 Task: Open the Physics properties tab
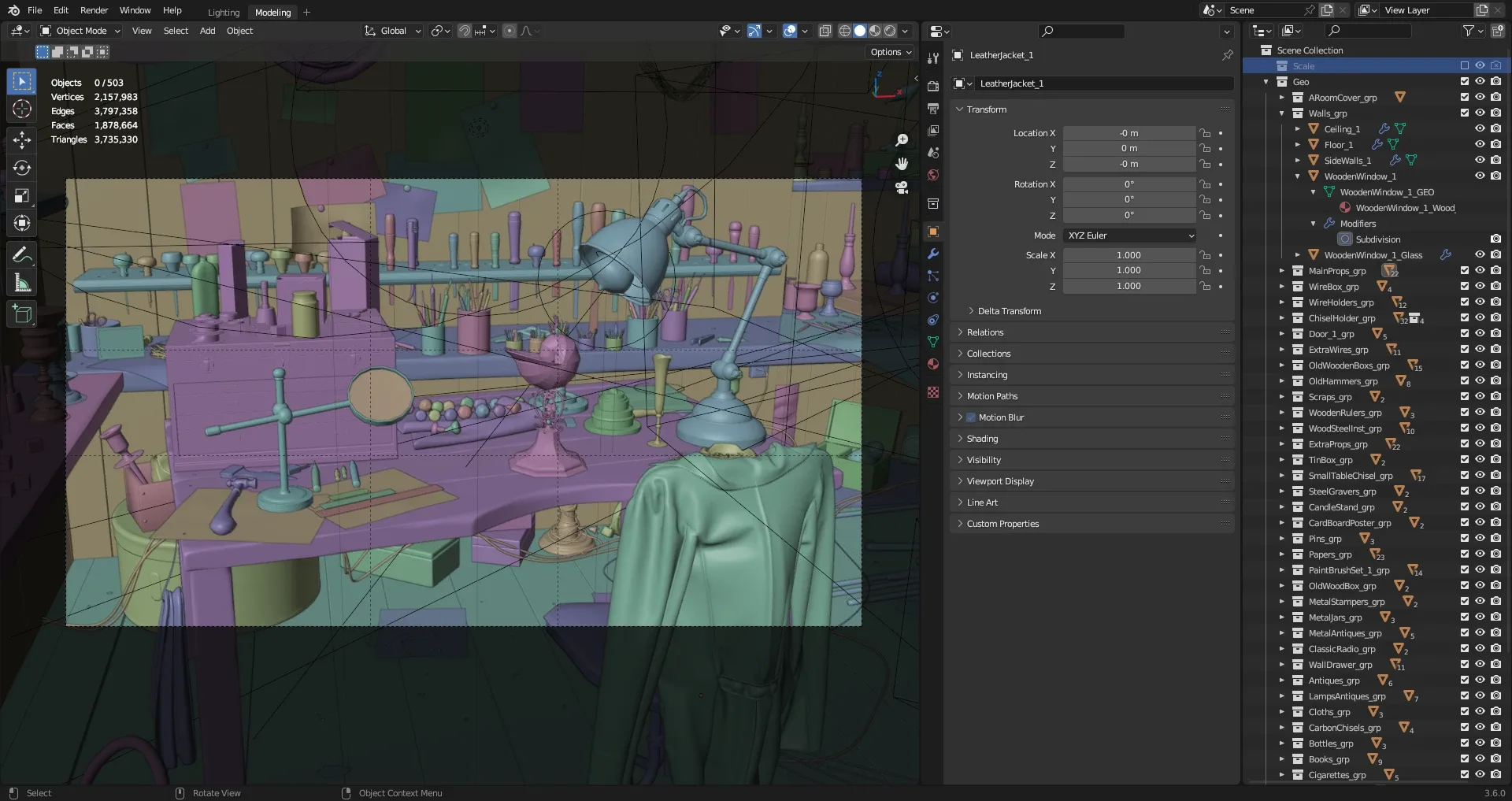coord(933,298)
